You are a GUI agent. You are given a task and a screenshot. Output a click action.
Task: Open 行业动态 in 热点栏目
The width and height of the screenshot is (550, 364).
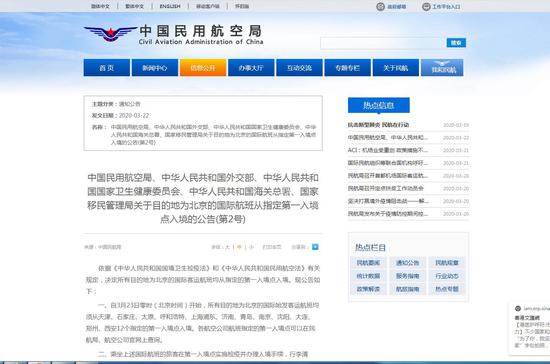pos(447,276)
